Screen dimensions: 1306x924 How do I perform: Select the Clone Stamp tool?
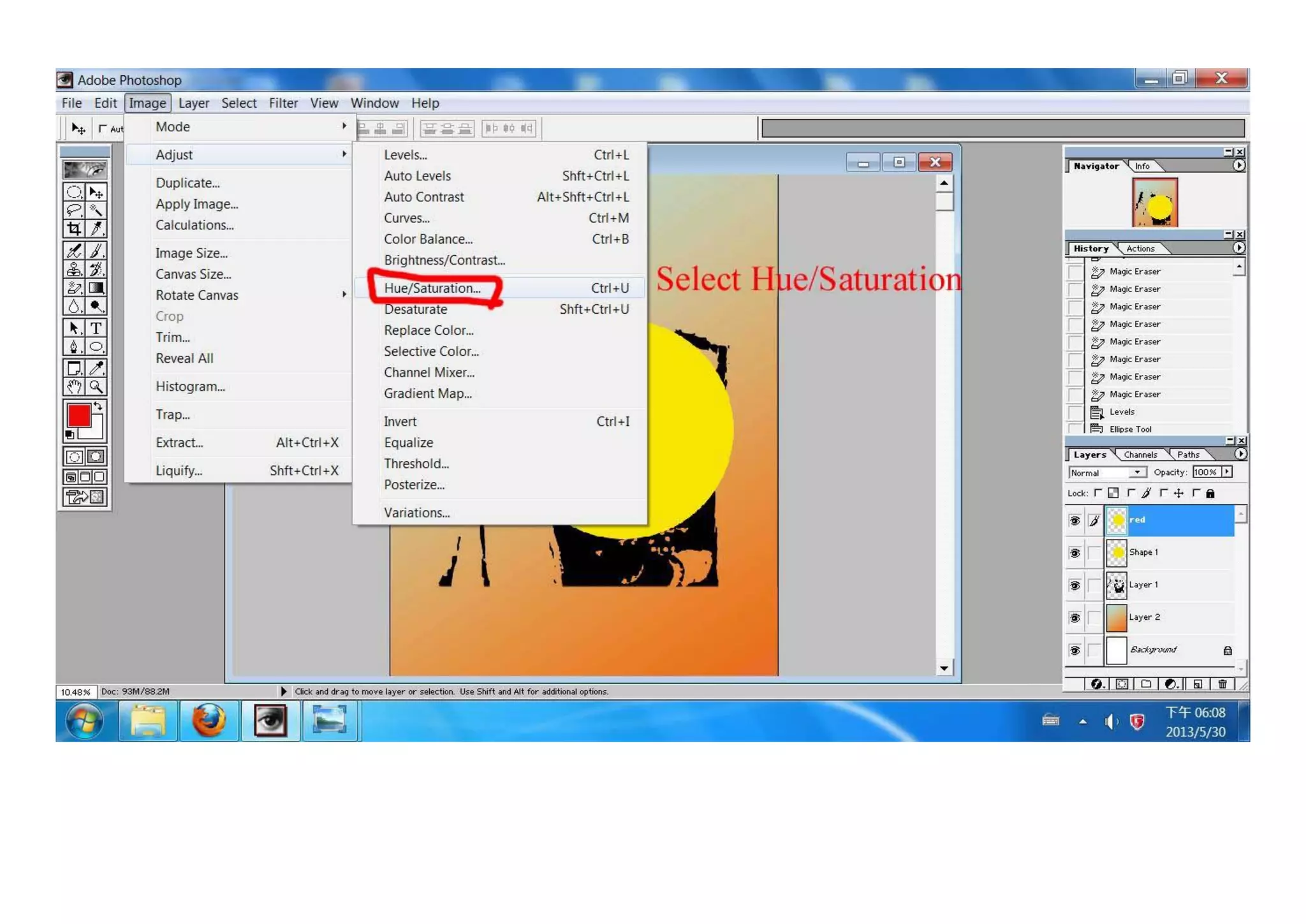pos(74,269)
